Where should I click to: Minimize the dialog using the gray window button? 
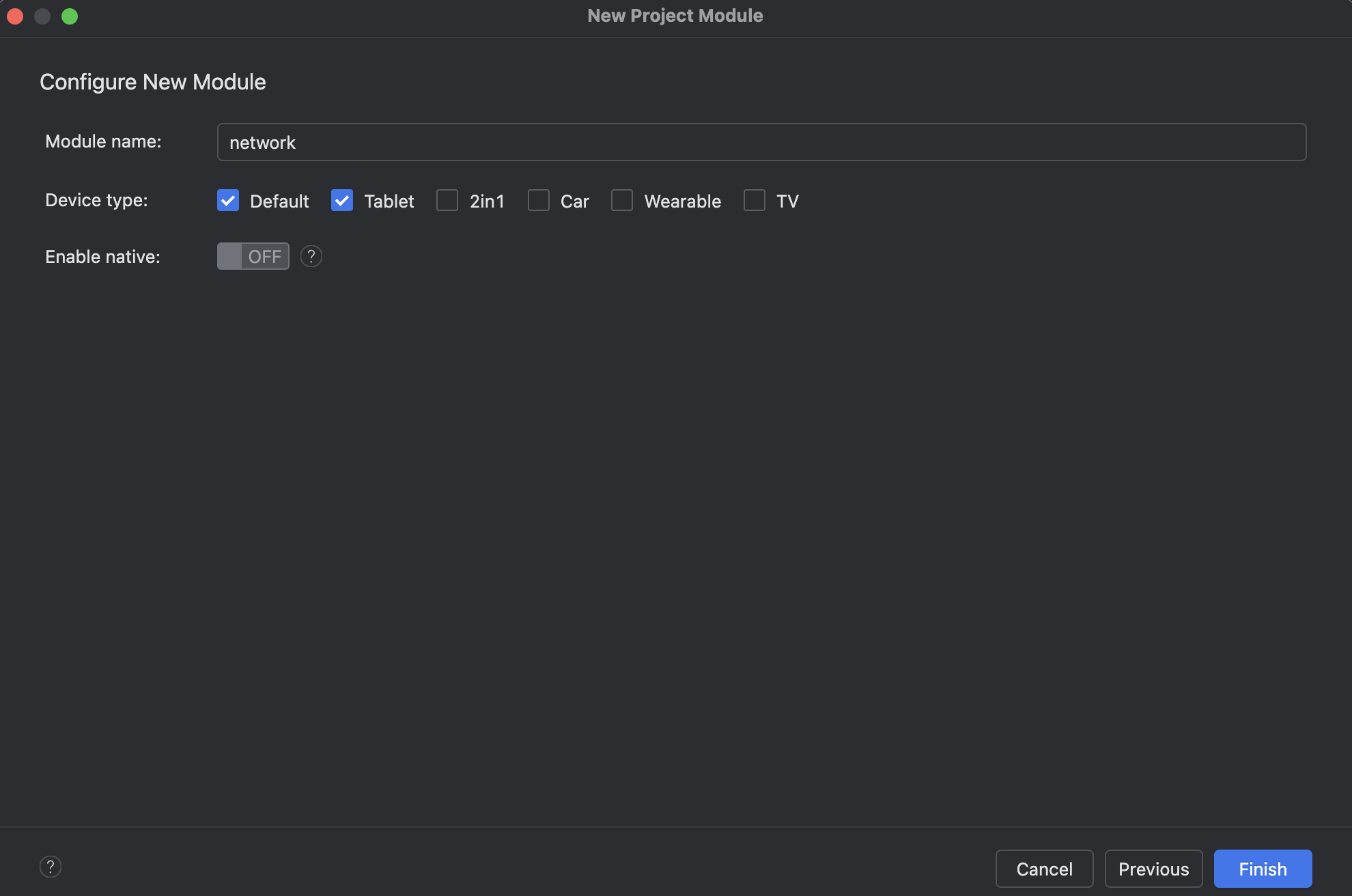42,16
